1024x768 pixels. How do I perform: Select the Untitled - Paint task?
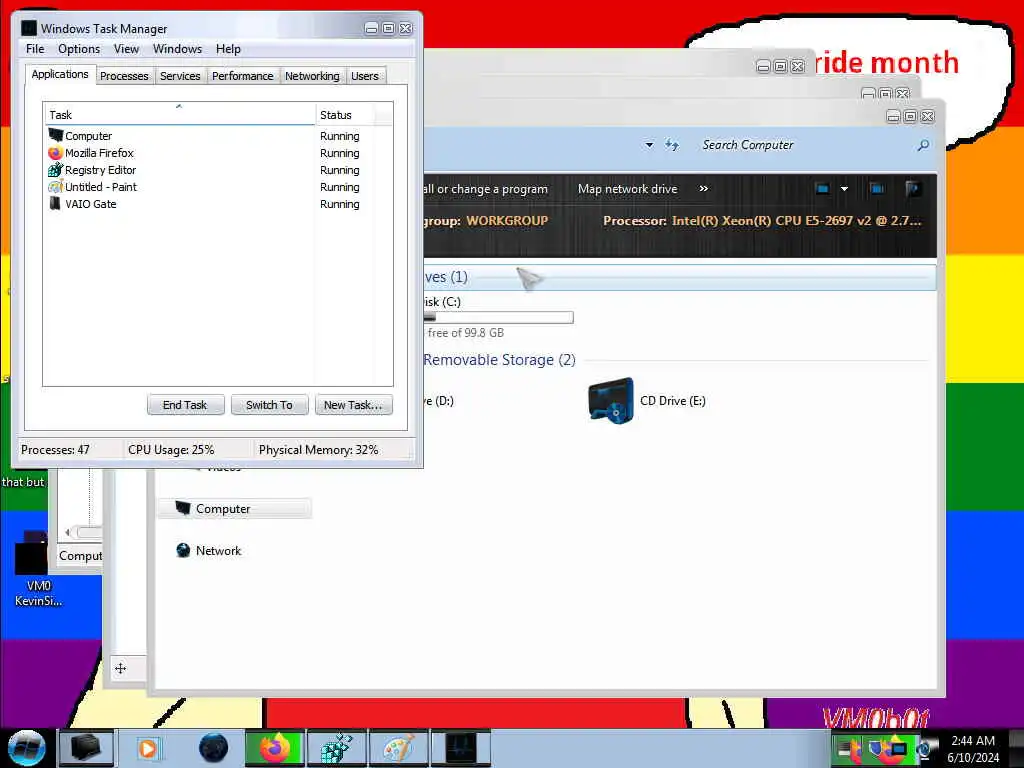point(217,187)
